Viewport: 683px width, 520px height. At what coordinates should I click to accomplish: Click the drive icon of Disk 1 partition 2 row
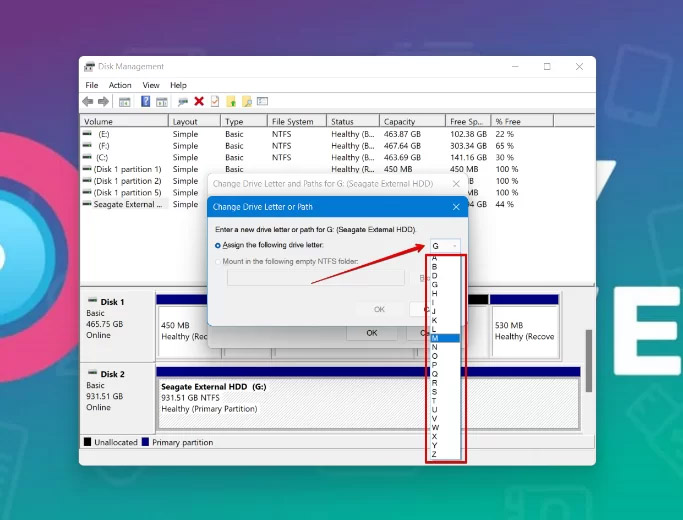click(x=87, y=181)
